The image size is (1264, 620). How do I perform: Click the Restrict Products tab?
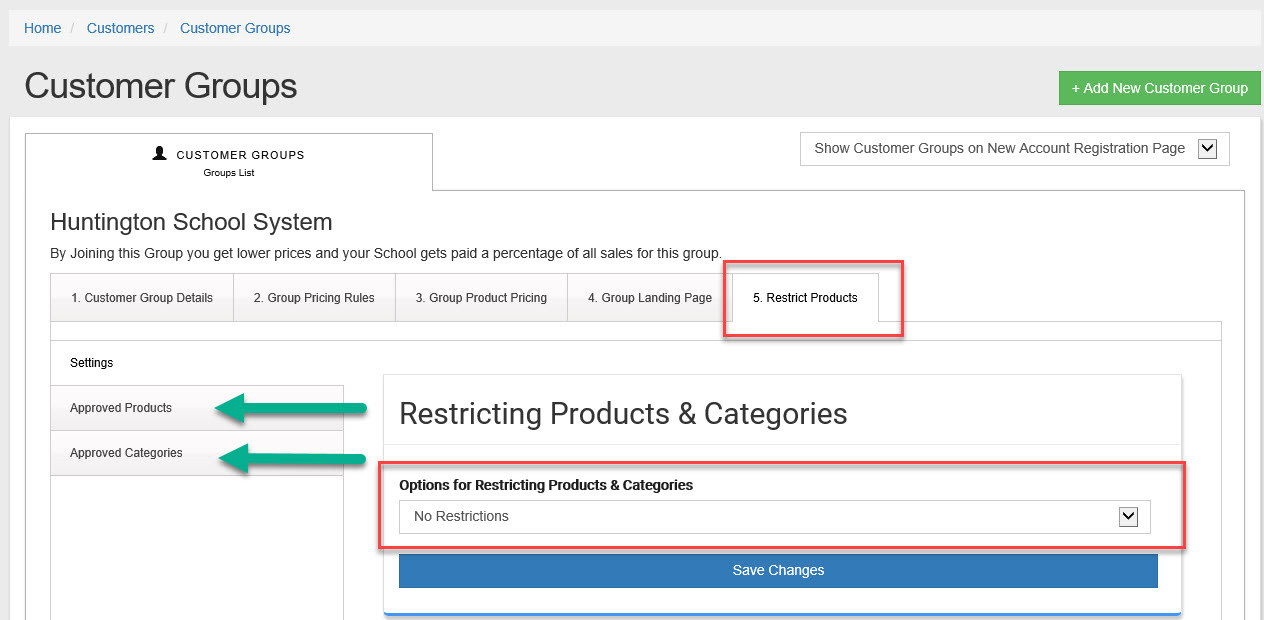point(805,298)
